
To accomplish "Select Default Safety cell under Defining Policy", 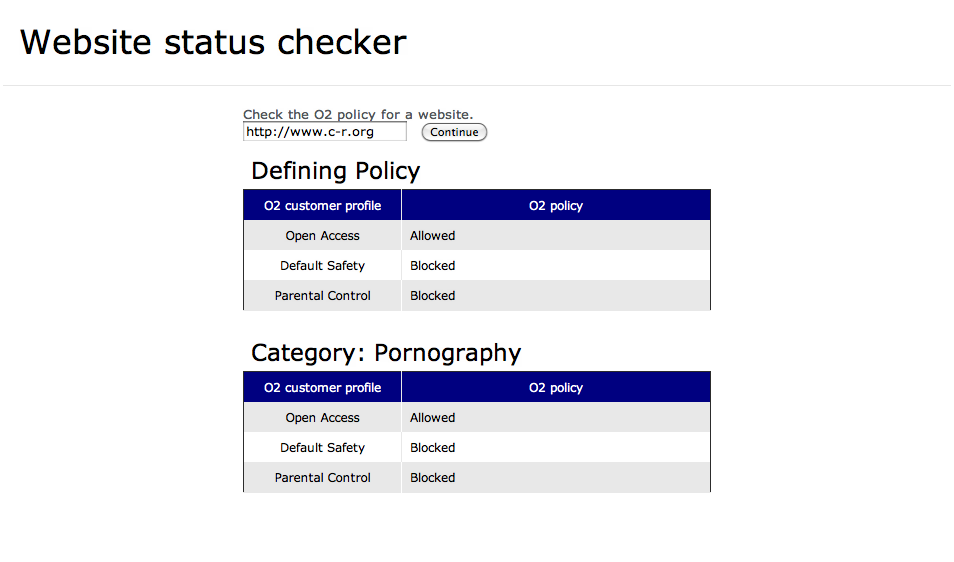I will point(322,266).
